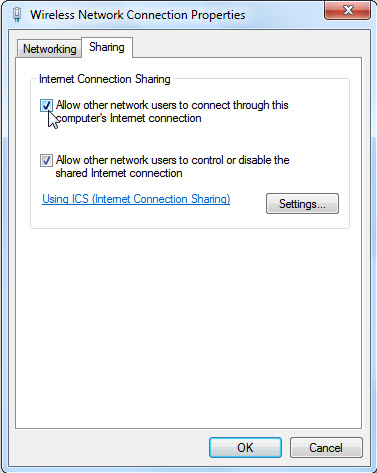This screenshot has width=377, height=473.
Task: Uncheck the allow users to connect checkbox
Action: (46, 106)
